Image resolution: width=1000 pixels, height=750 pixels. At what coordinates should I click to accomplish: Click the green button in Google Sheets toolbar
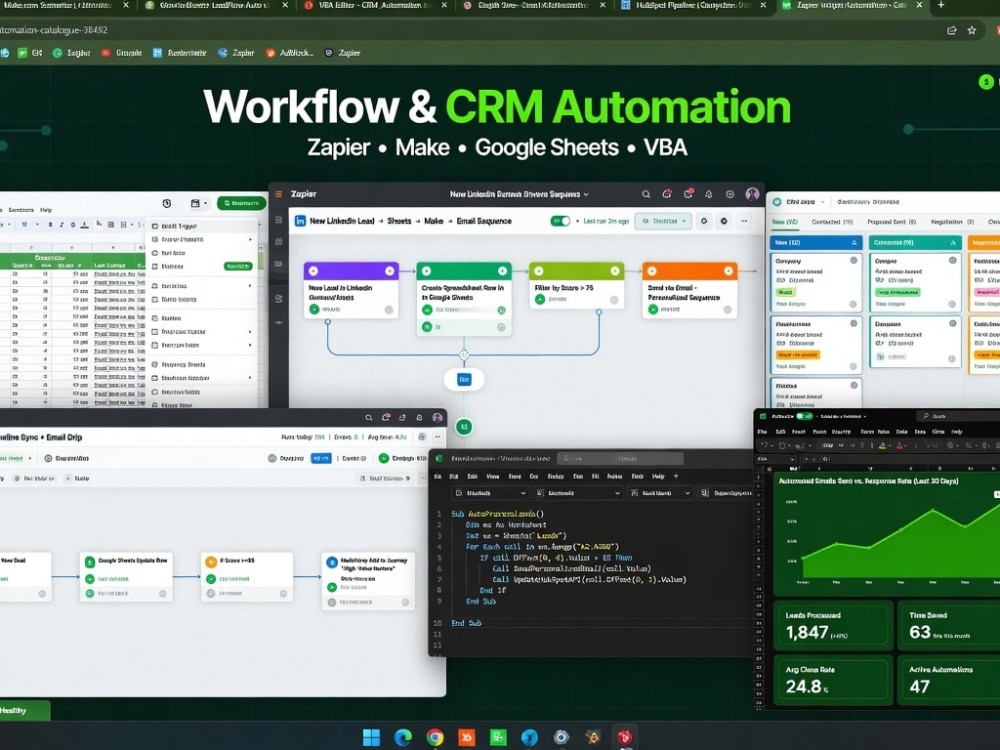(241, 203)
